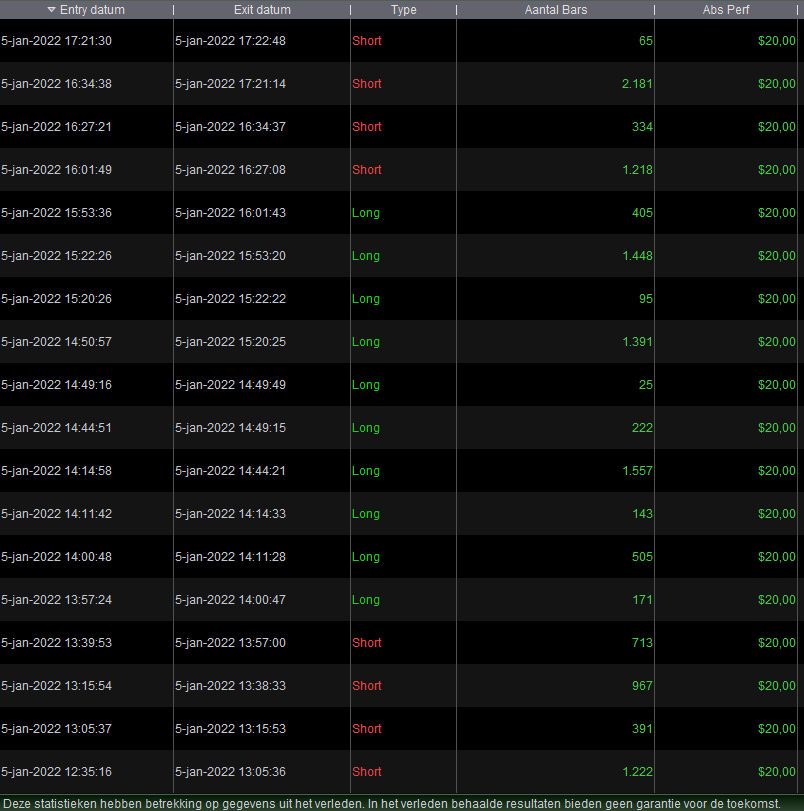This screenshot has width=804, height=811.
Task: Select exit datum 5-jan-2022 14:11:28
Action: (230, 556)
